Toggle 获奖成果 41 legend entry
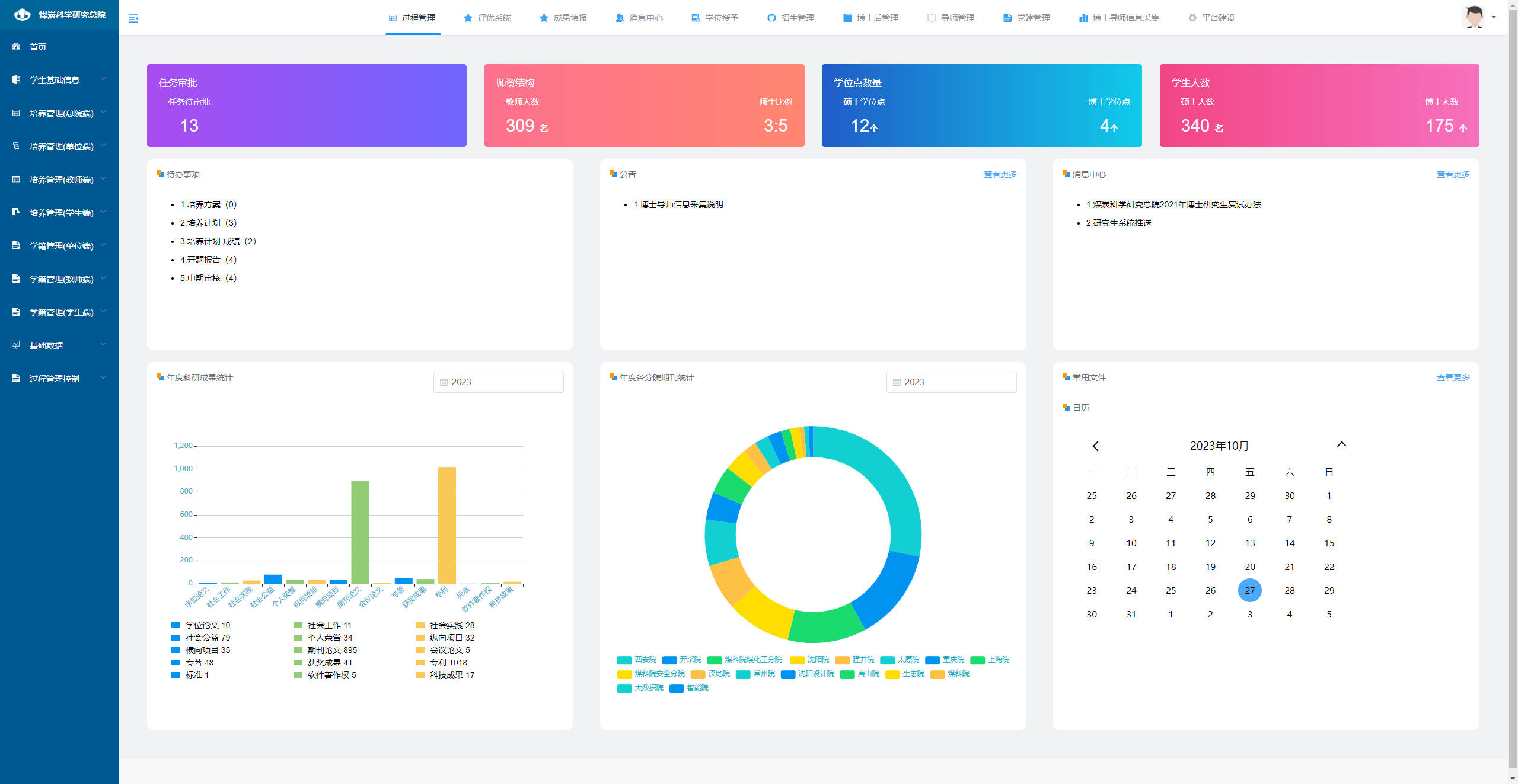The image size is (1518, 784). click(x=323, y=663)
